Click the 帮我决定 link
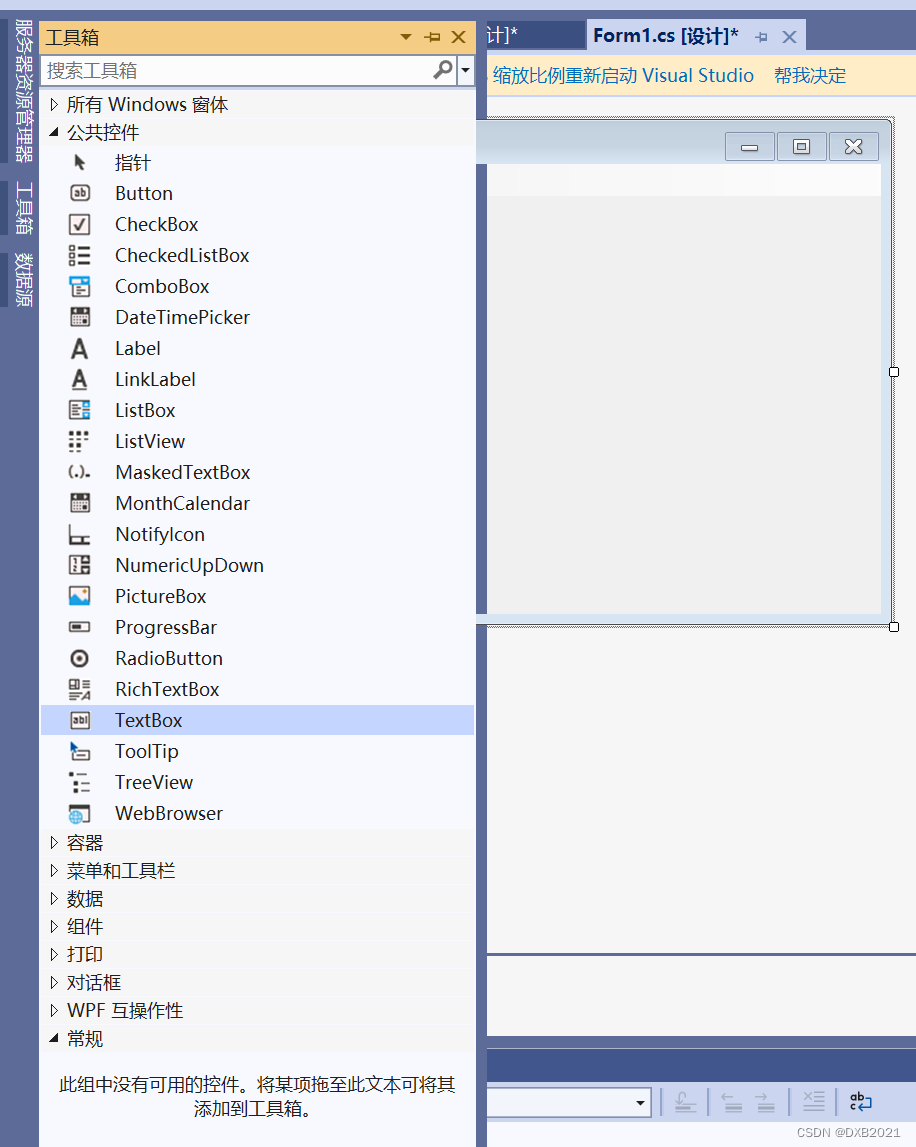The height and width of the screenshot is (1147, 916). (809, 75)
